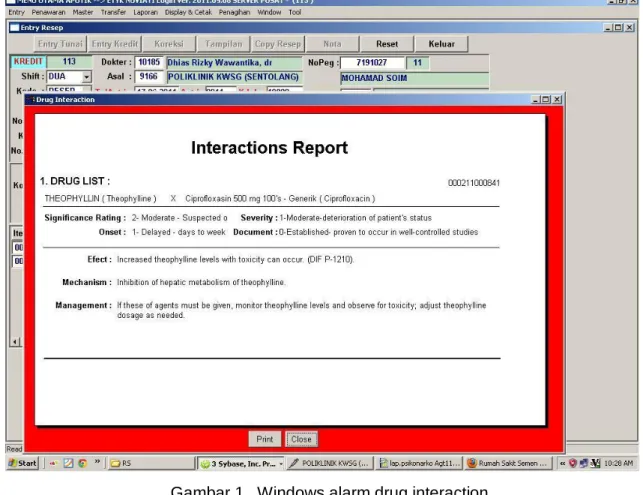This screenshot has height=495, width=643.
Task: Click the first quick launch icon beside Start
Action: [x=53, y=463]
